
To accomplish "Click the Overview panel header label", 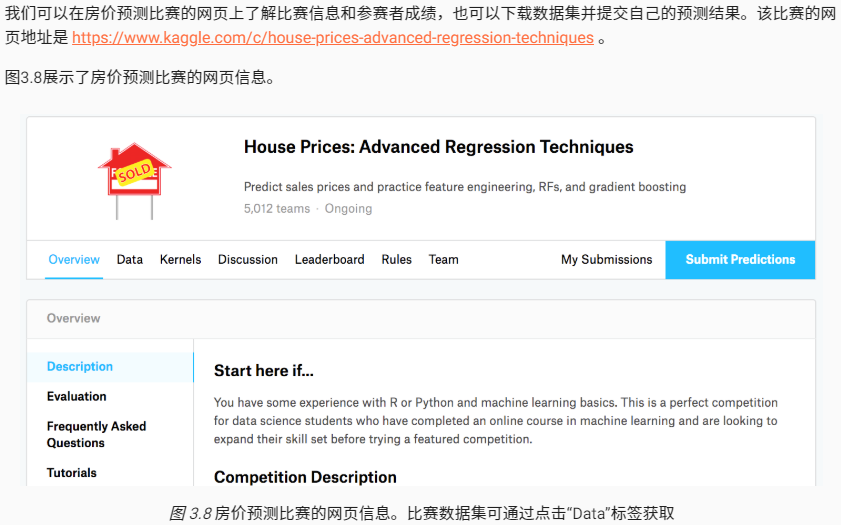I will 73,319.
